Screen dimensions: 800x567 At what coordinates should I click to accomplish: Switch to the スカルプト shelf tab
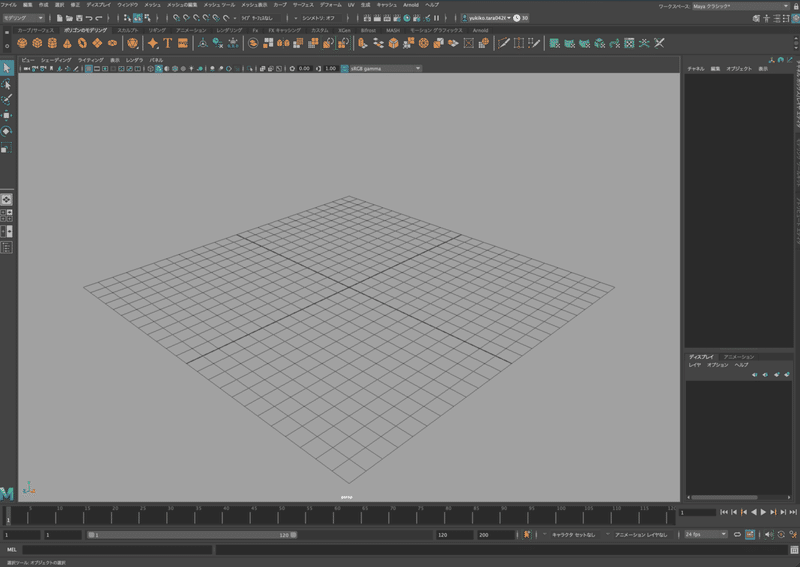tap(128, 30)
